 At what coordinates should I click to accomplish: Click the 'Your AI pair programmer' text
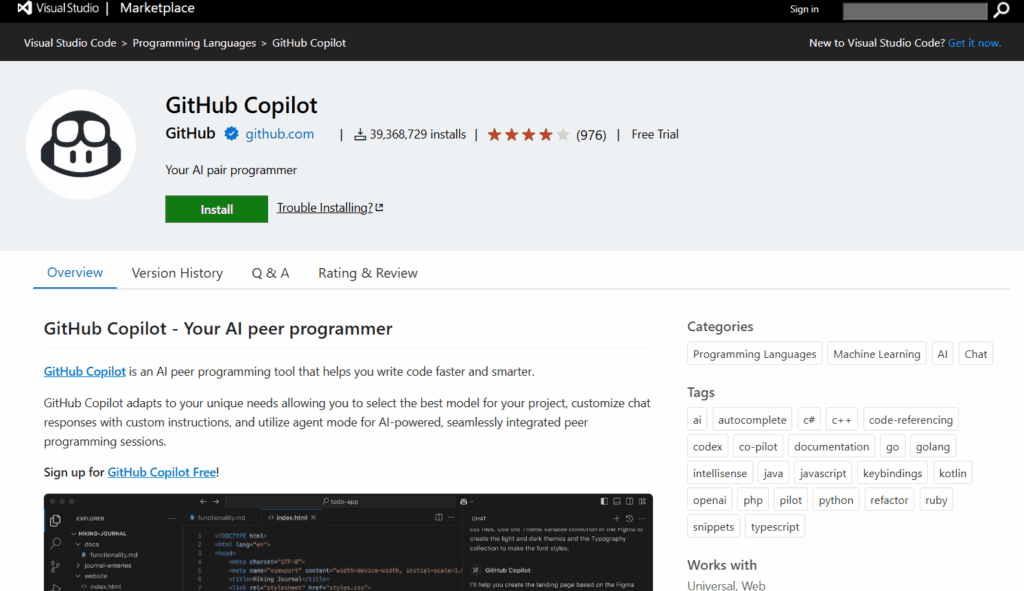point(231,170)
